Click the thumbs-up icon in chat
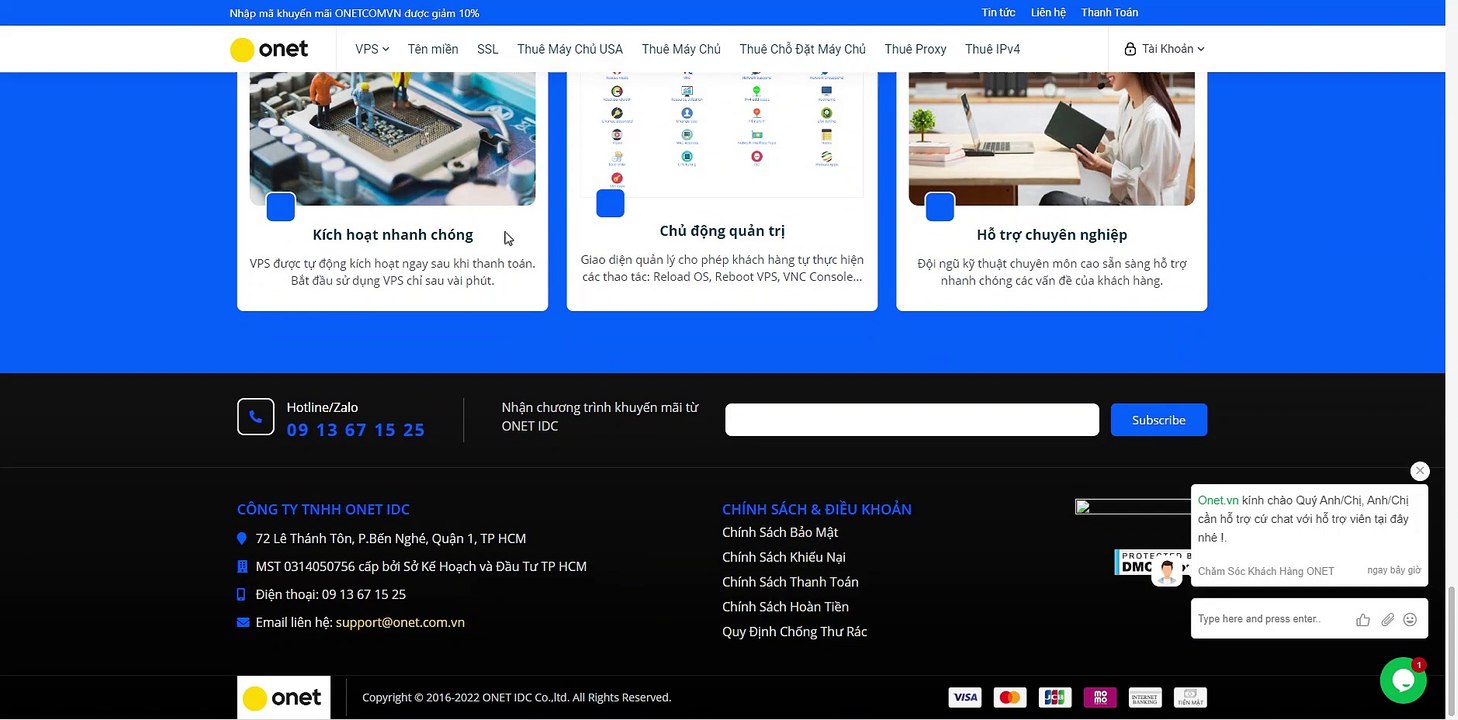This screenshot has width=1458, height=720. (1363, 620)
